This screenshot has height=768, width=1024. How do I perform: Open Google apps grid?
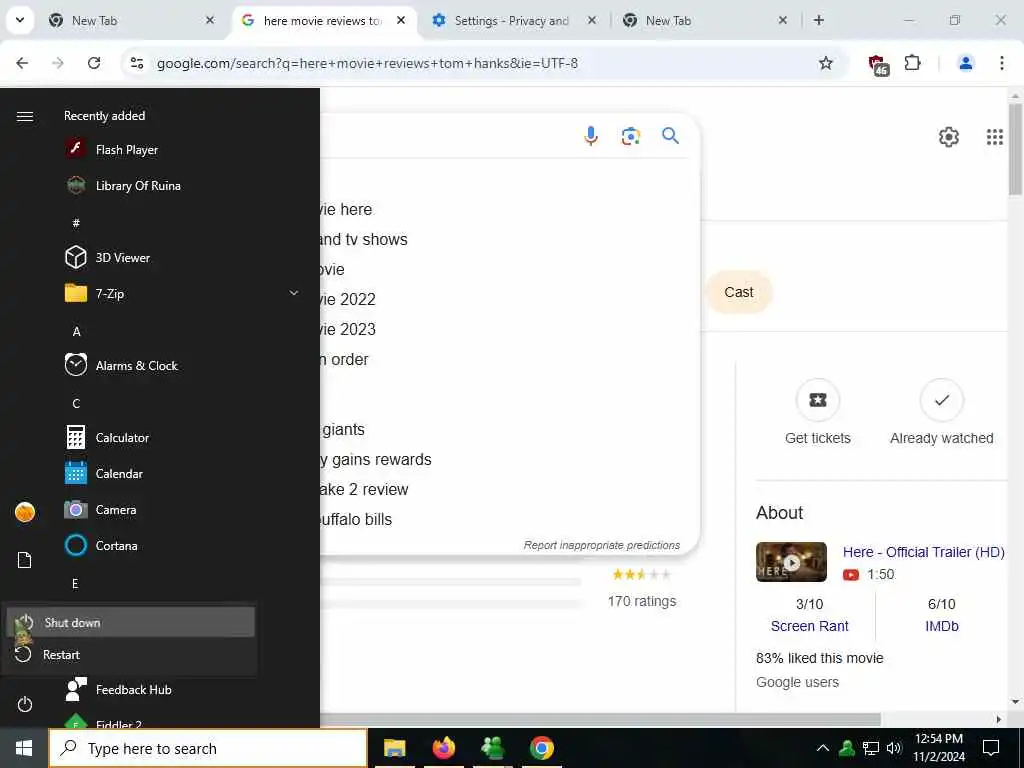click(x=995, y=137)
